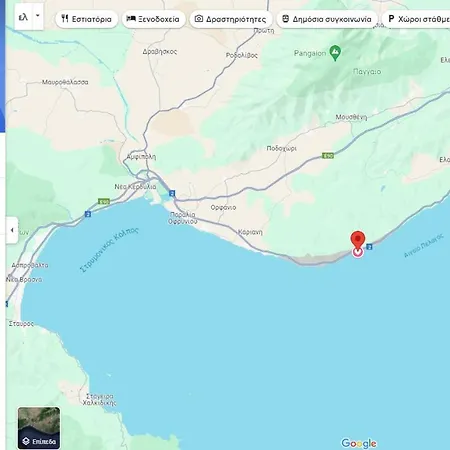Click the E90 shield west of Νέα Κερδύλια
Viewport: 450px width, 450px height.
click(104, 202)
